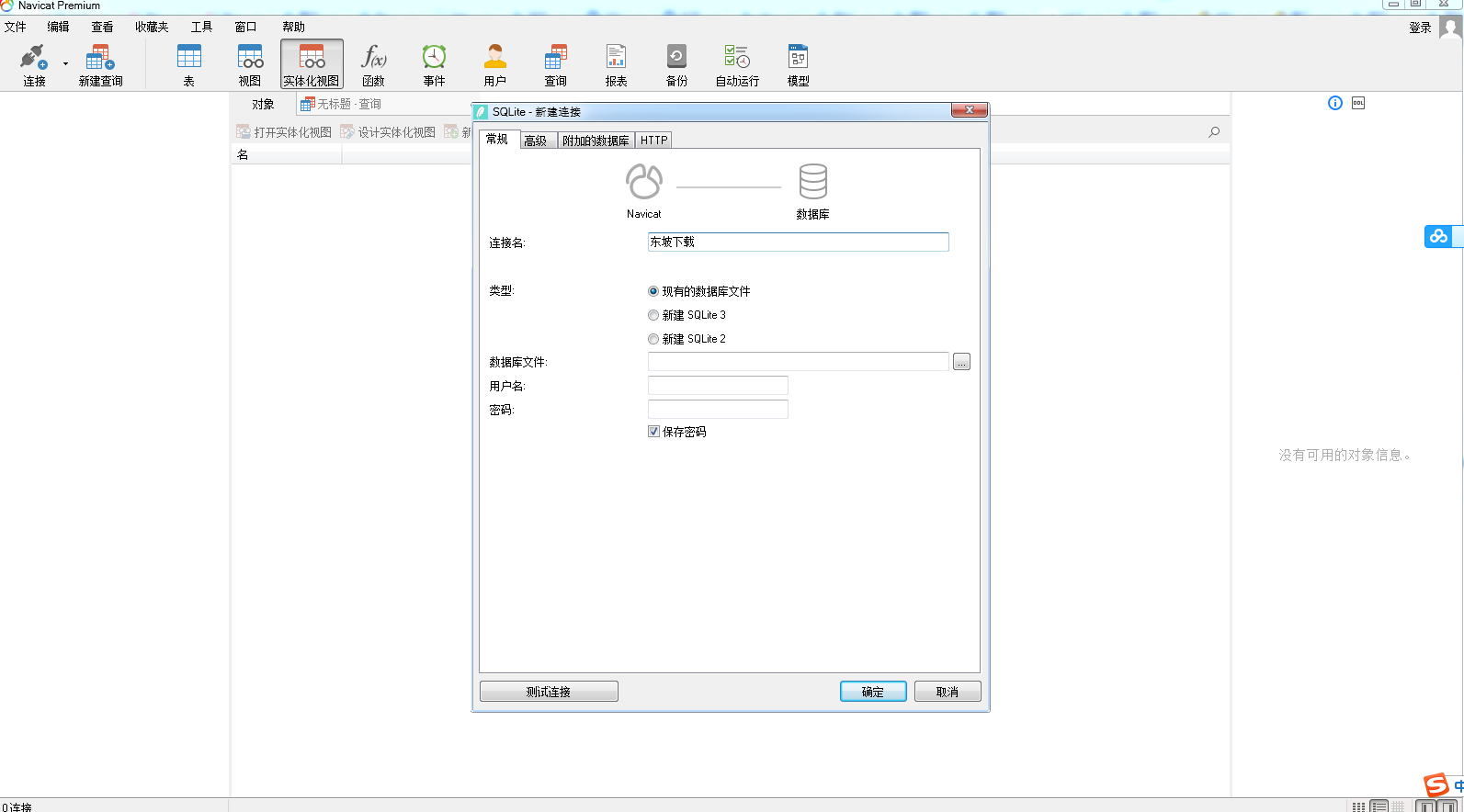The height and width of the screenshot is (812, 1464).
Task: Click the 取消 button
Action: (x=948, y=692)
